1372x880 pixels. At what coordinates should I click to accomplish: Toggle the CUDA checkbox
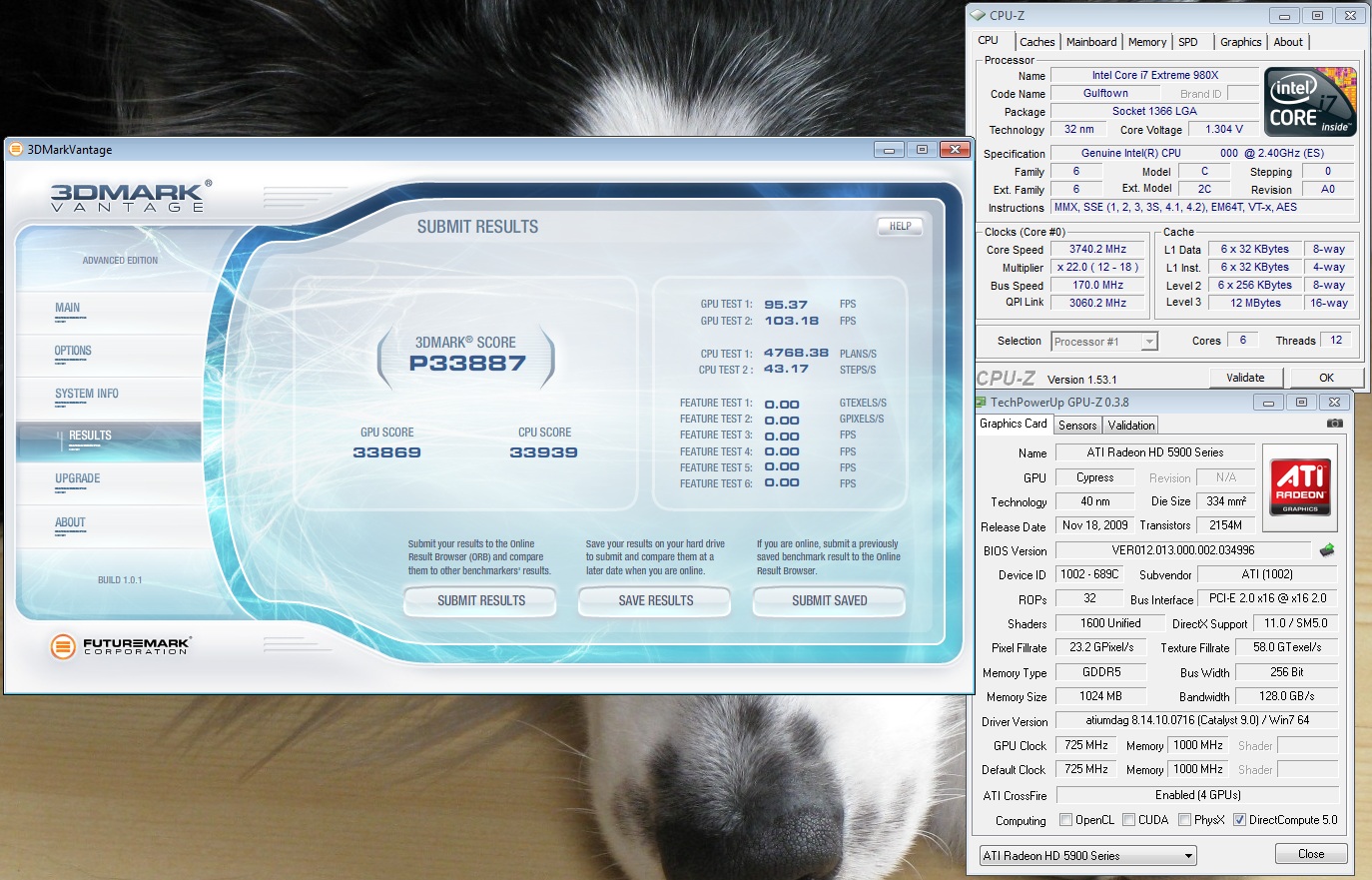click(1128, 820)
